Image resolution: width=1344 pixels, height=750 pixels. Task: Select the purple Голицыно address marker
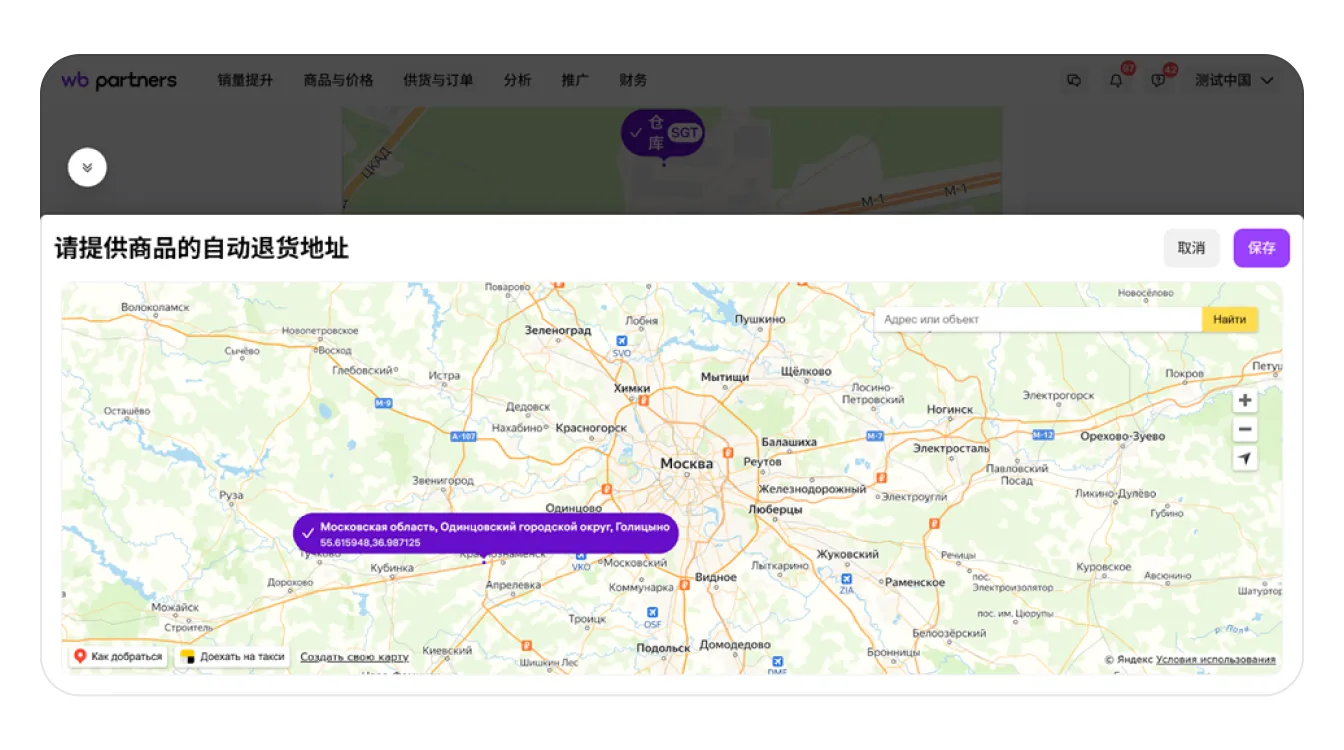tap(485, 533)
